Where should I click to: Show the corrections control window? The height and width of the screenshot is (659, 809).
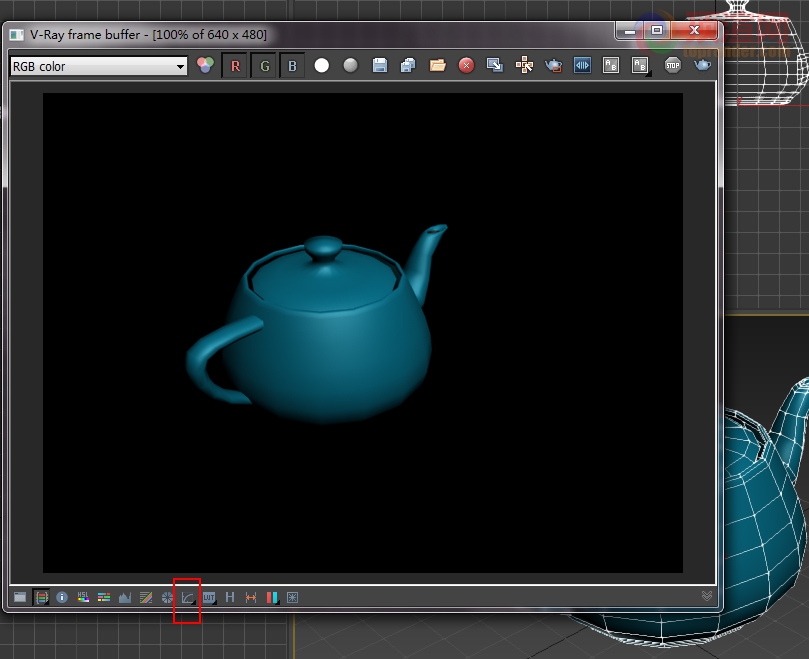[x=20, y=597]
